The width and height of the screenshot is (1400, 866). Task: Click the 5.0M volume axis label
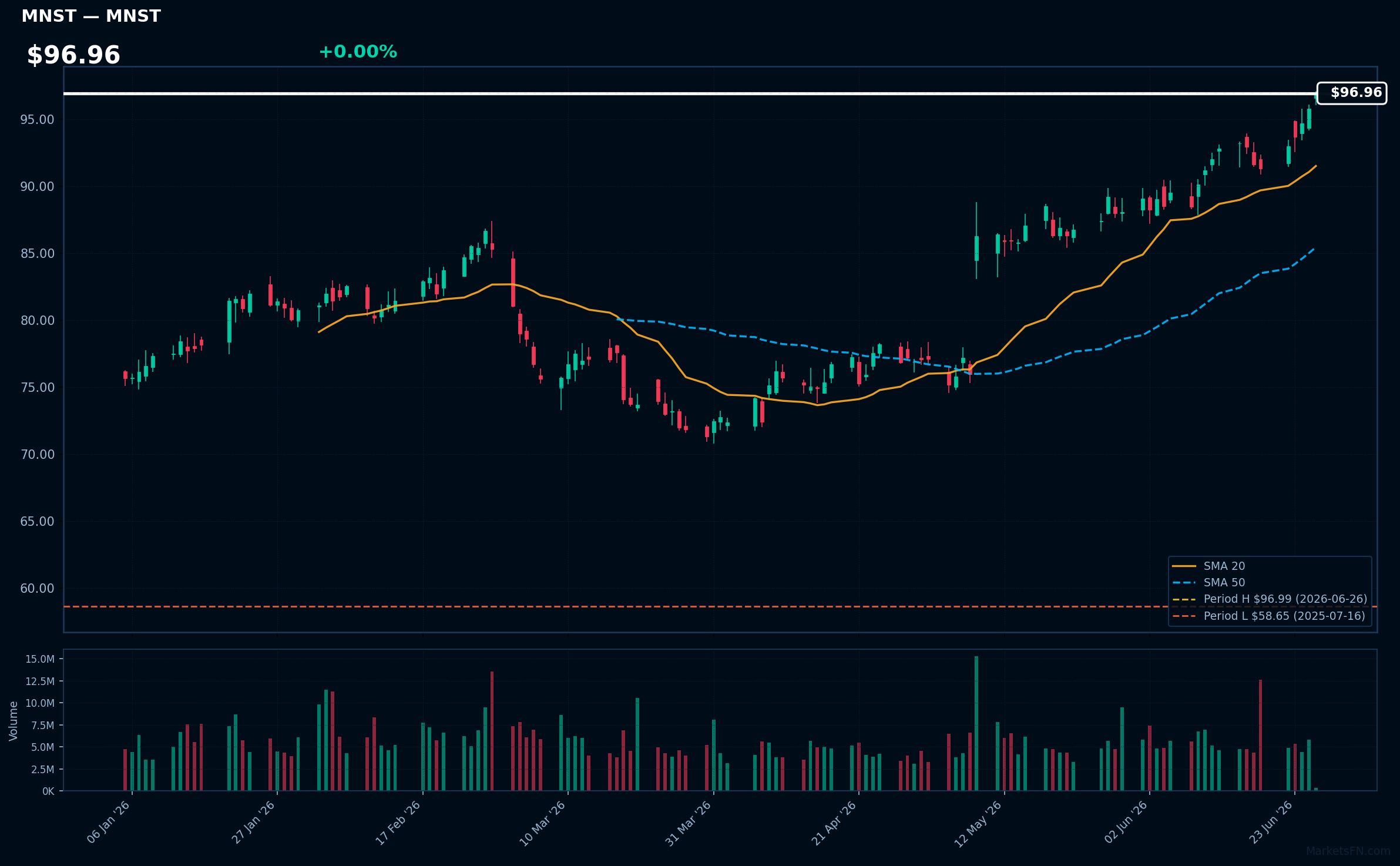pyautogui.click(x=43, y=747)
